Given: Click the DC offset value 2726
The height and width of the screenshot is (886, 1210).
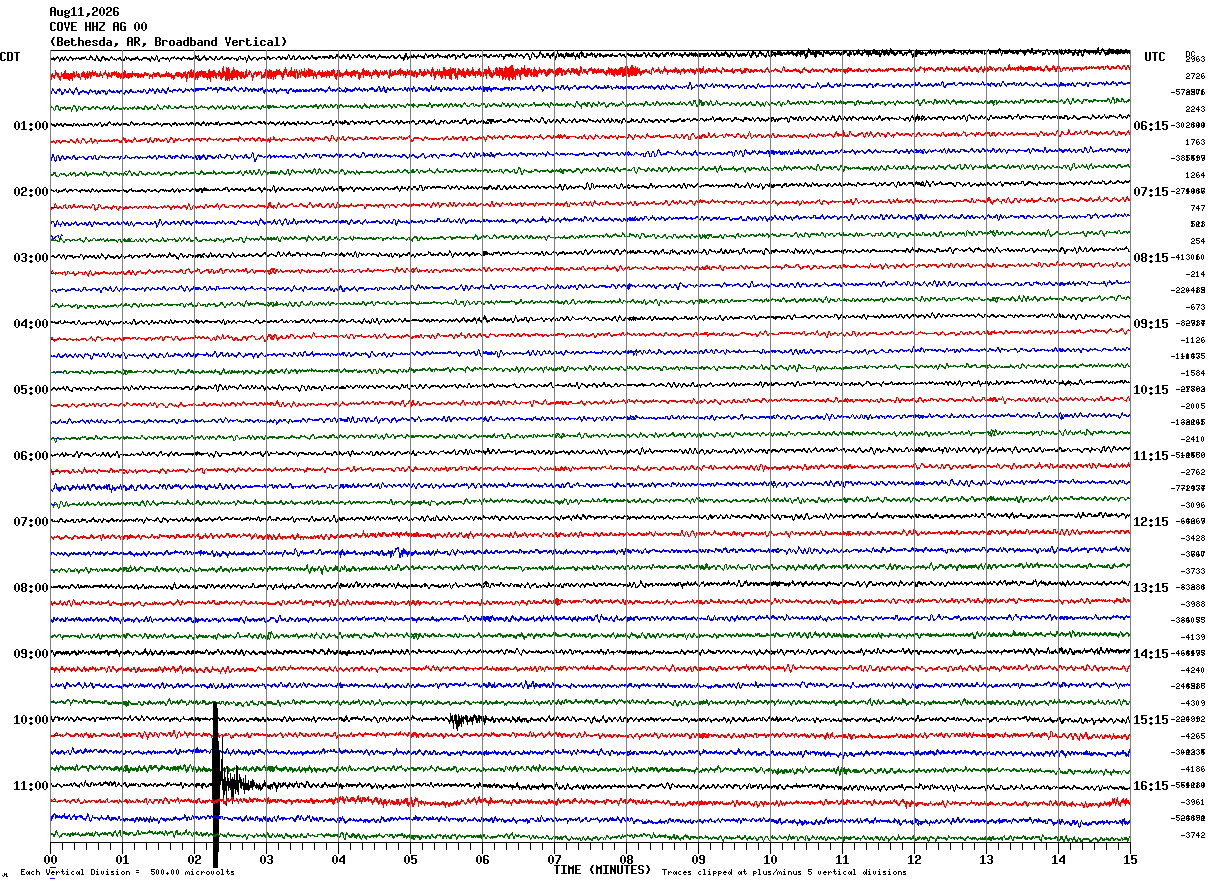Looking at the screenshot, I should pyautogui.click(x=1195, y=76).
